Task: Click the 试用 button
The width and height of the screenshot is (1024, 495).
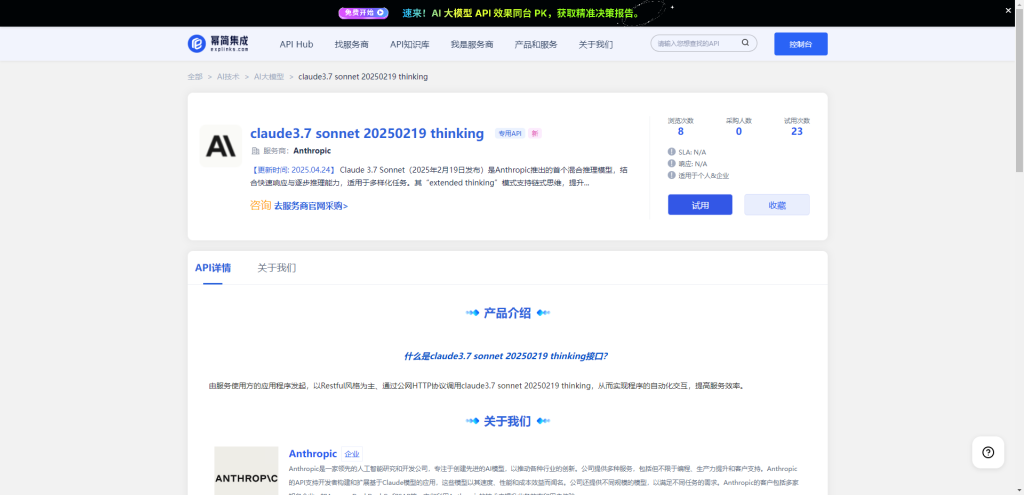Action: (700, 204)
